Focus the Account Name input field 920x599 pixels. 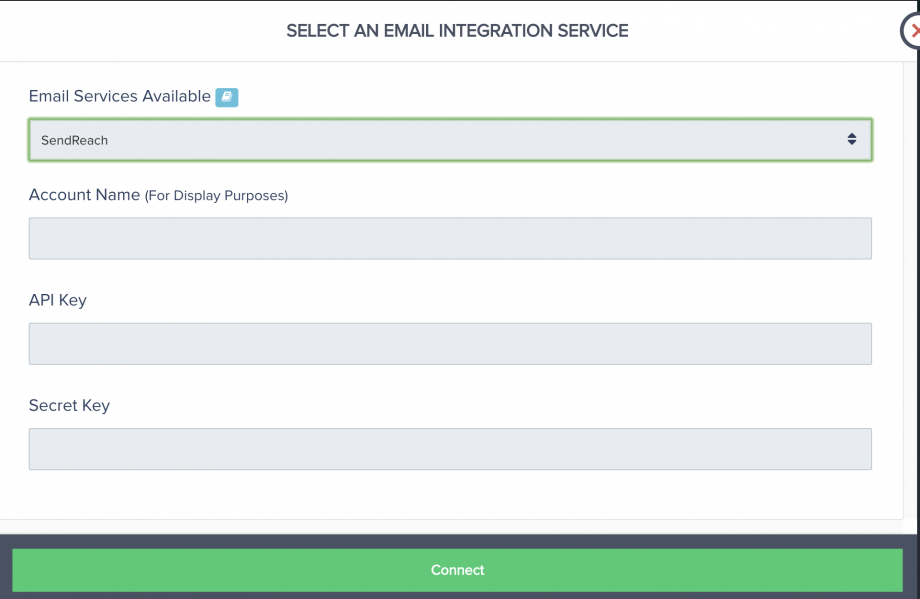(450, 238)
